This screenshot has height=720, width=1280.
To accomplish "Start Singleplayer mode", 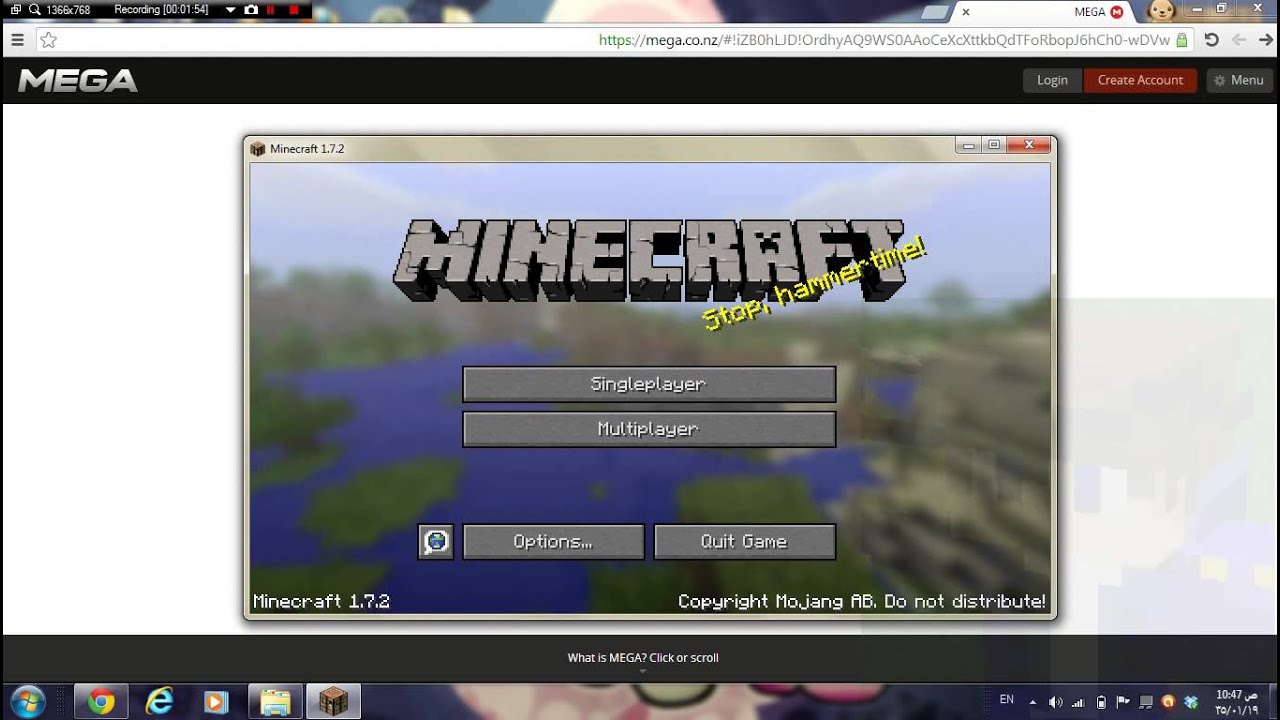I will pyautogui.click(x=649, y=384).
